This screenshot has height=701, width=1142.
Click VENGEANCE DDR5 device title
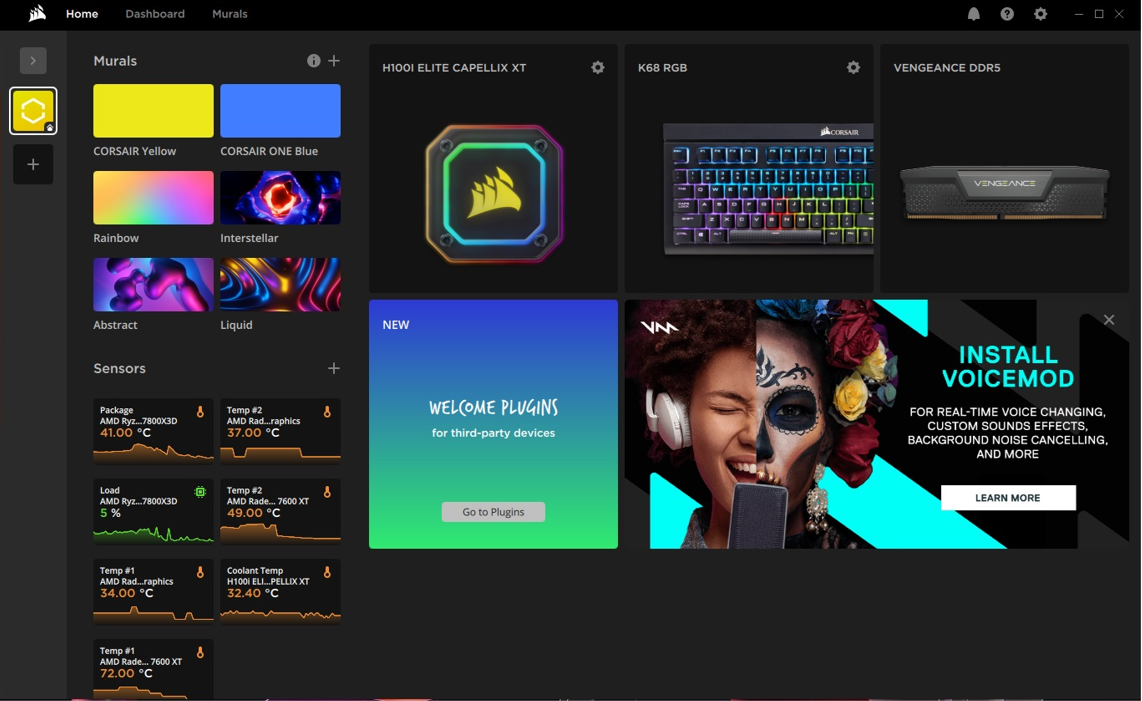[947, 67]
